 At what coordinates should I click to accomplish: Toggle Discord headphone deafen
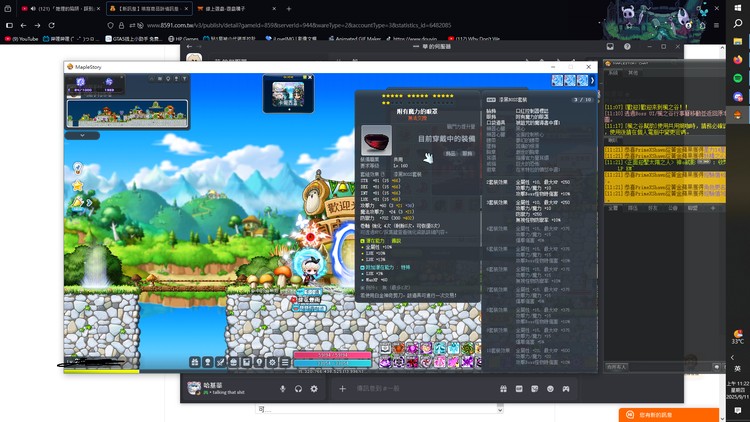click(x=298, y=389)
